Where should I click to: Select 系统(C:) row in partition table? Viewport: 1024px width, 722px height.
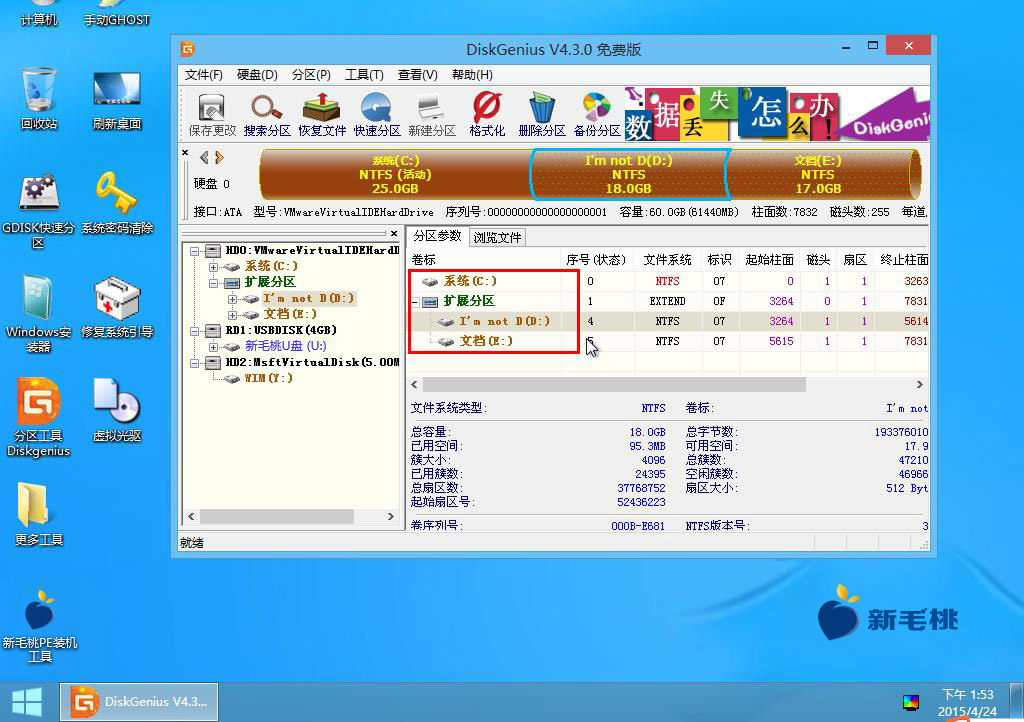[x=669, y=281]
